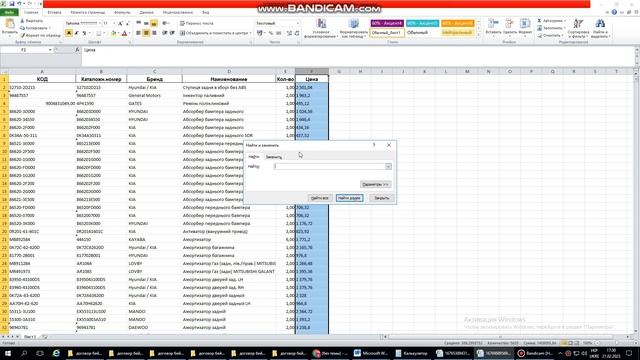Switch to Данные ribbon tab
640x360 pixels.
point(147,13)
